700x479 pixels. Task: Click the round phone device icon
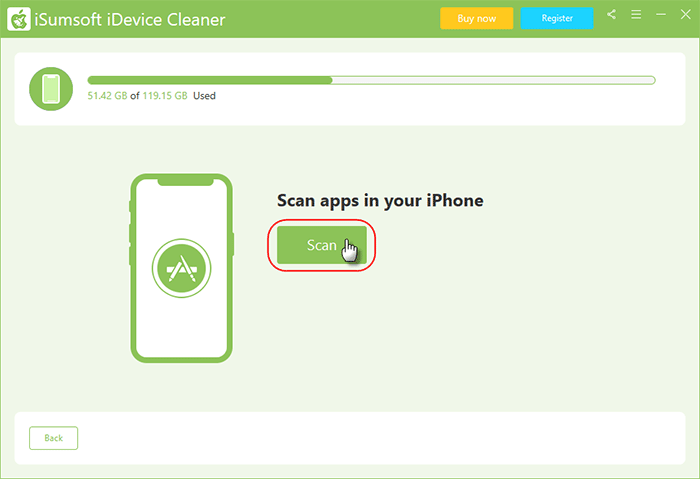[x=51, y=89]
